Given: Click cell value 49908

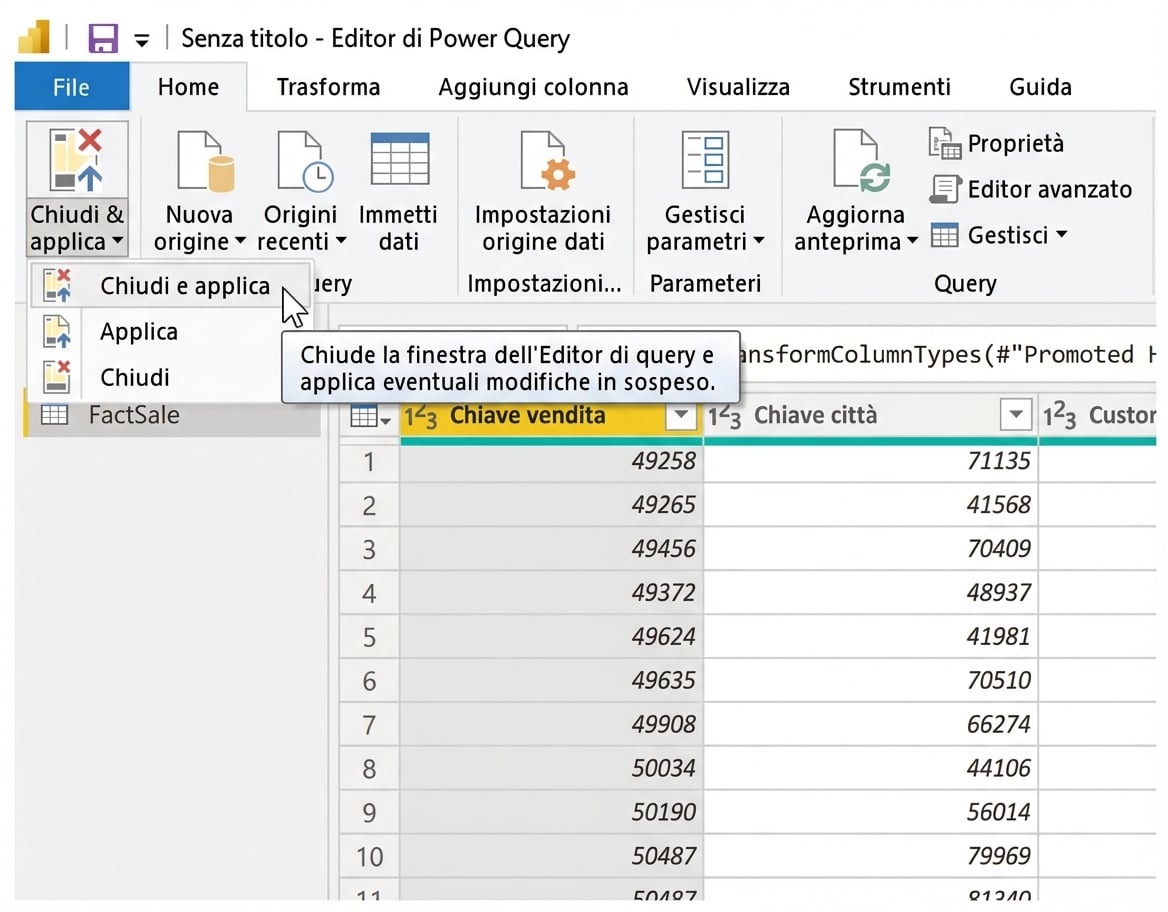Looking at the screenshot, I should [664, 724].
